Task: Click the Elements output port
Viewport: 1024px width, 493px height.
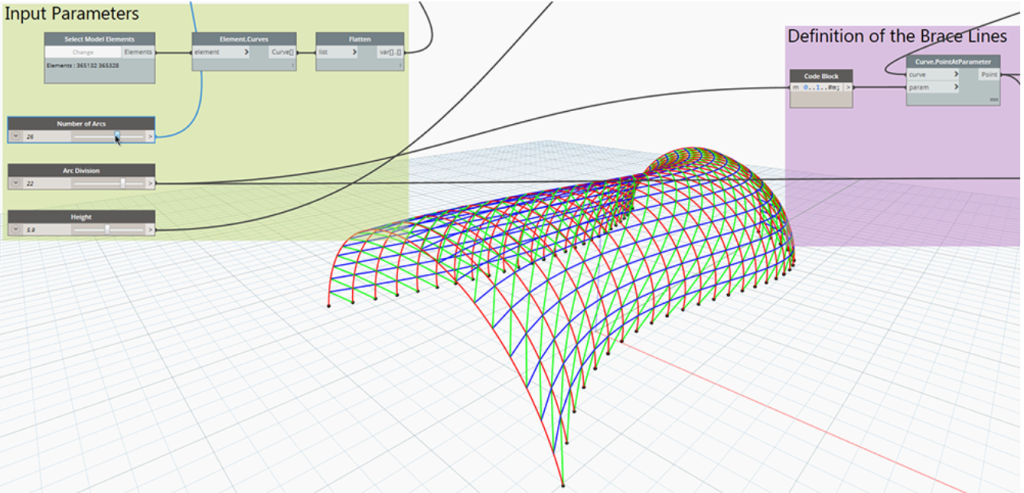Action: (x=138, y=52)
